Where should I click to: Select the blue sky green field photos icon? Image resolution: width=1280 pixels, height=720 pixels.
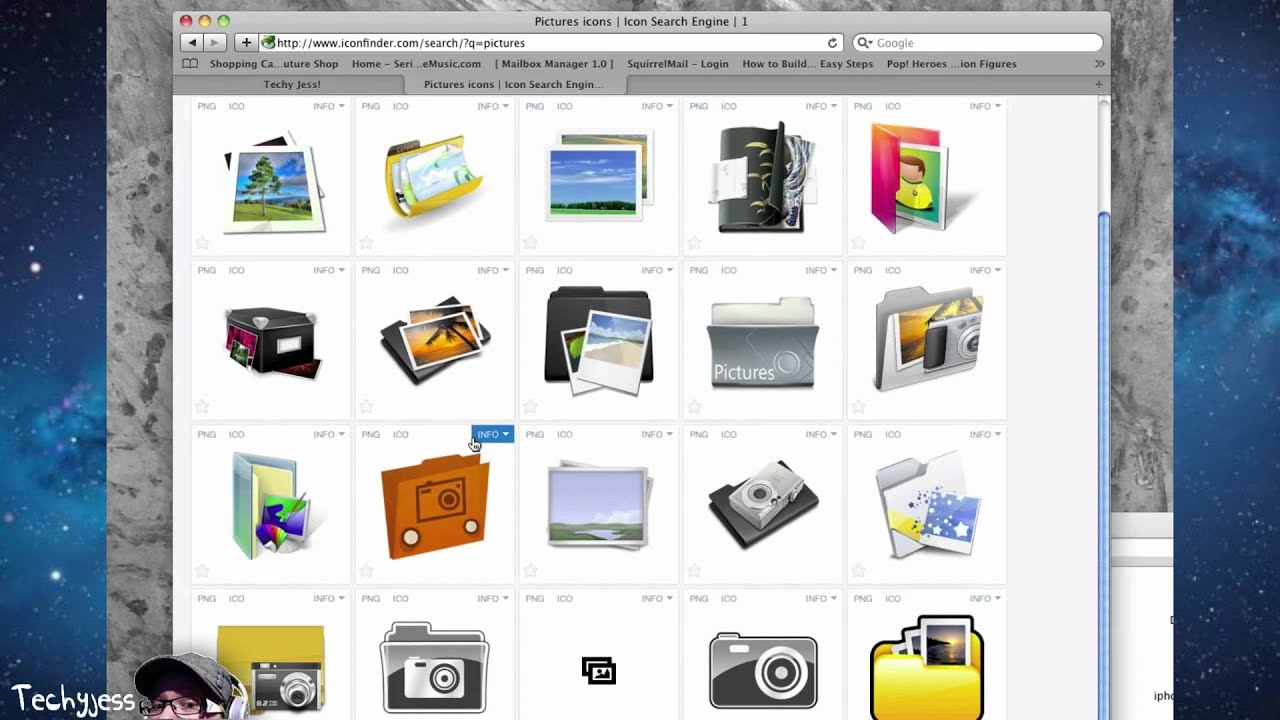pyautogui.click(x=598, y=177)
